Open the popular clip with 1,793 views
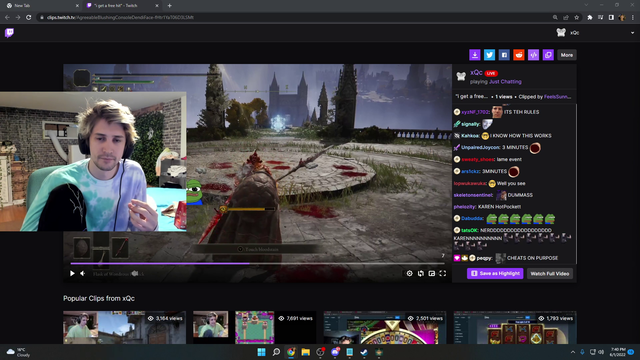The height and width of the screenshot is (360, 640). click(x=515, y=327)
